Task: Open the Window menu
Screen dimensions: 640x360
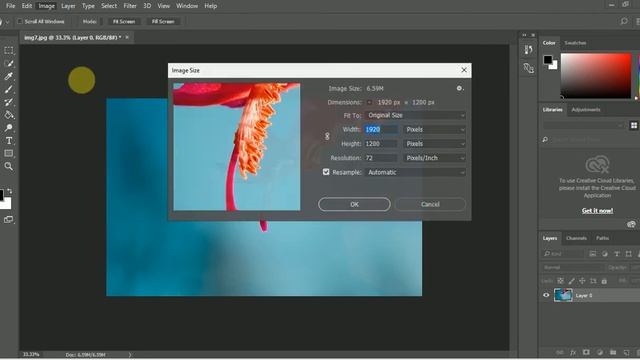Action: (187, 6)
